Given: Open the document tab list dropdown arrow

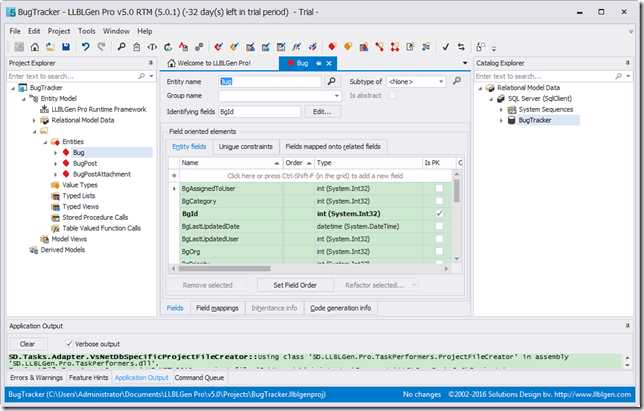Looking at the screenshot, I should point(465,63).
